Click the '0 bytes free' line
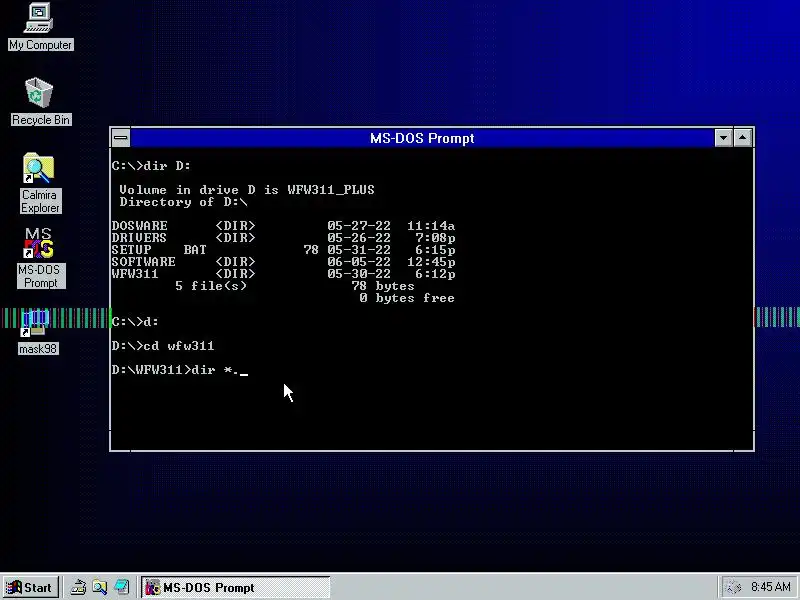 [x=407, y=298]
